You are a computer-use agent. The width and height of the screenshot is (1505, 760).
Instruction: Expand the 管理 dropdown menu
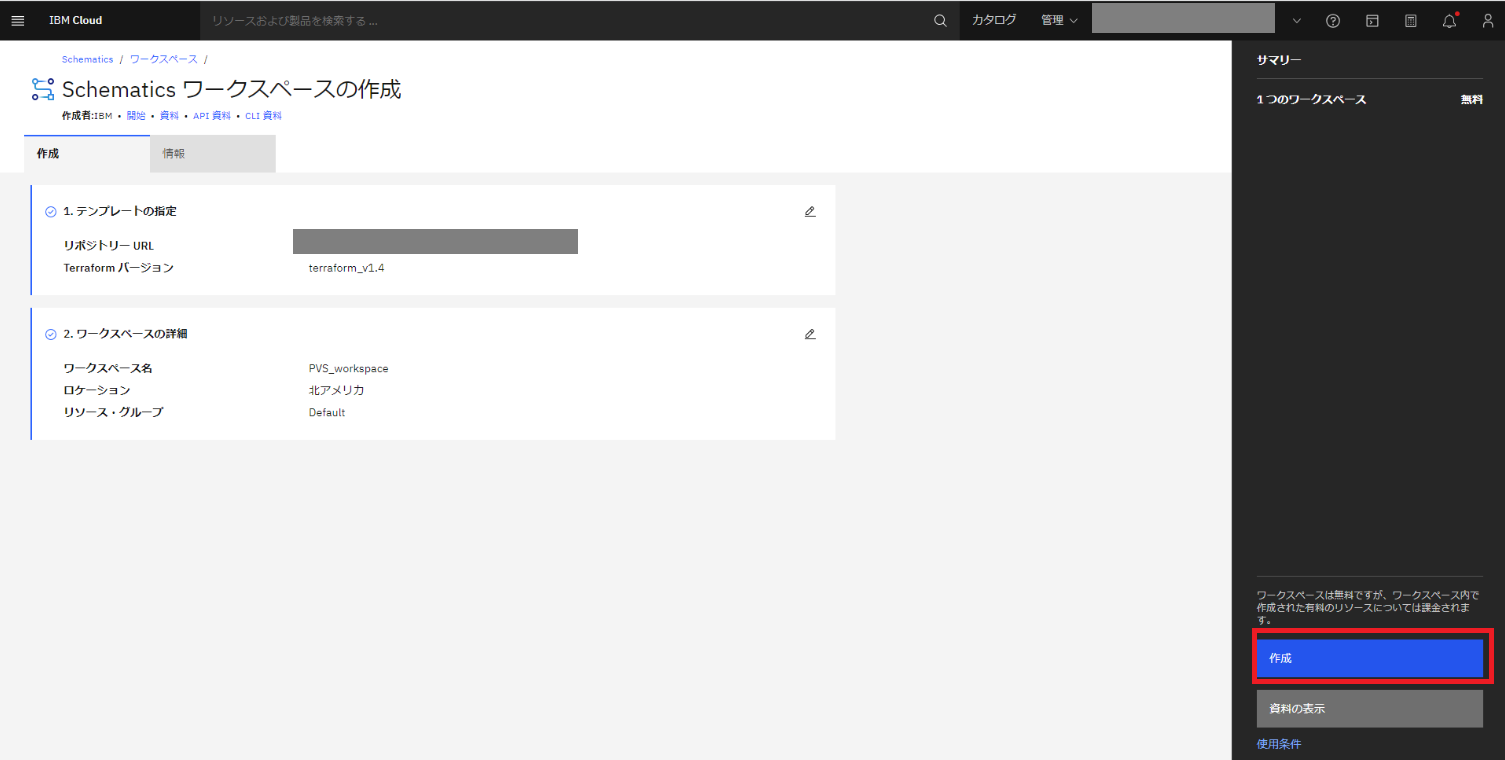[1059, 20]
